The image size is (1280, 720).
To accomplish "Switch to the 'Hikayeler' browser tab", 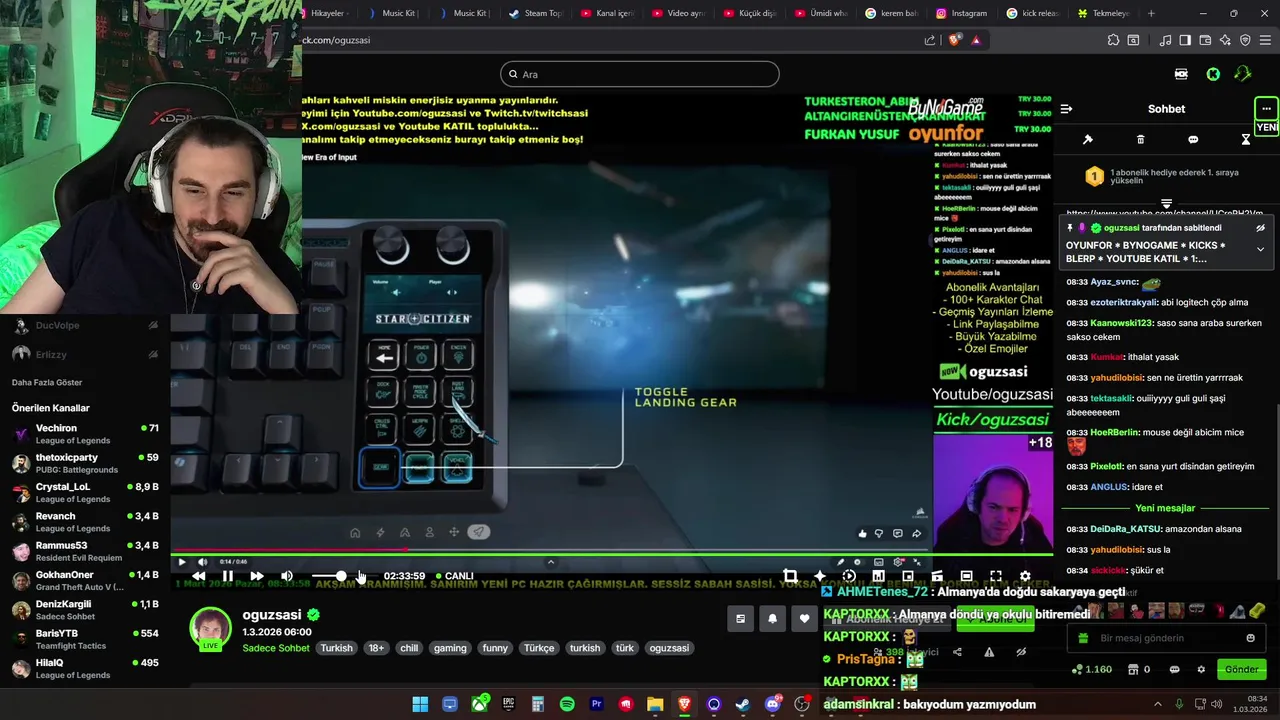I will click(x=326, y=13).
